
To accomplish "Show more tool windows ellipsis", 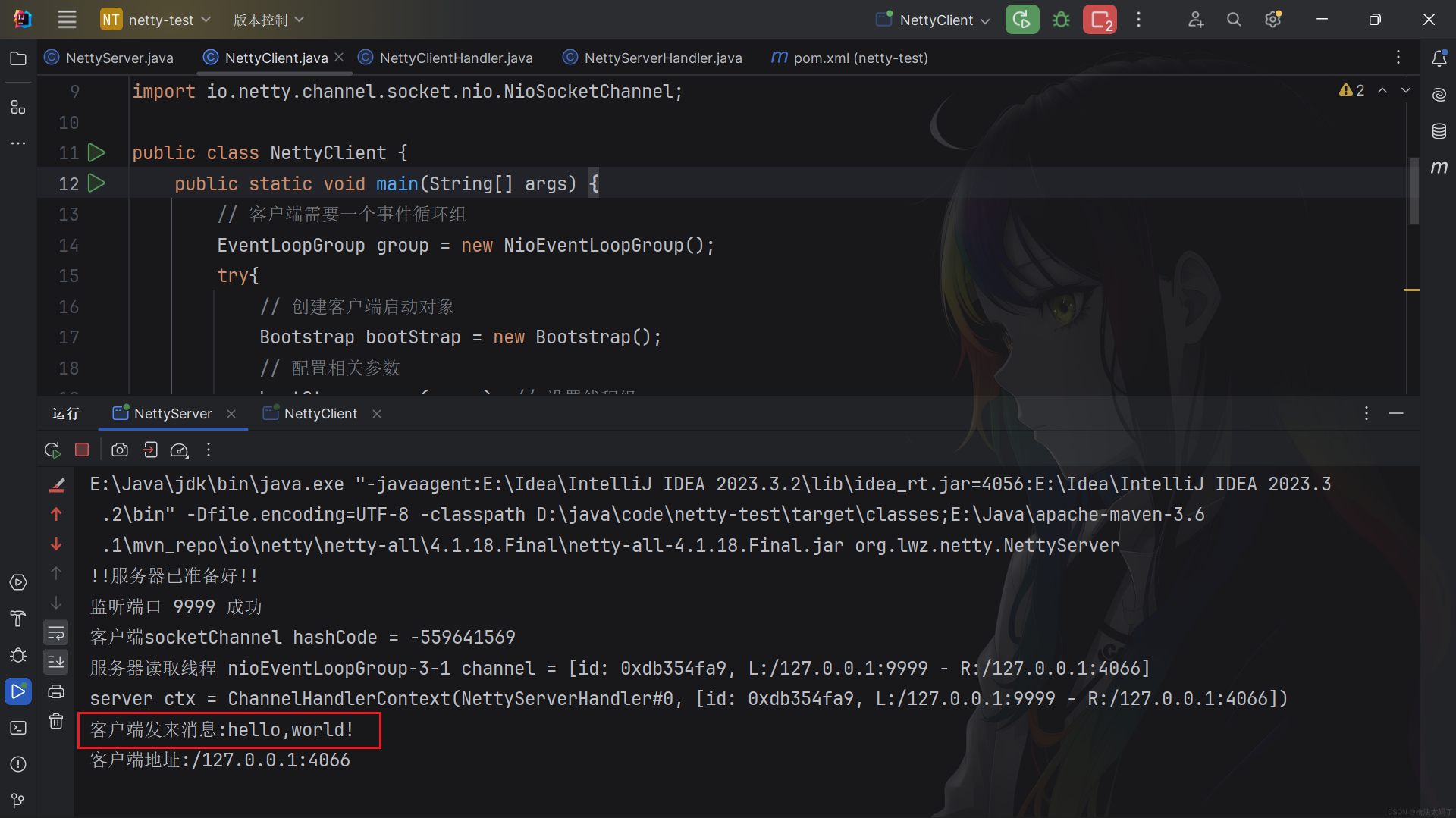I will pyautogui.click(x=18, y=143).
